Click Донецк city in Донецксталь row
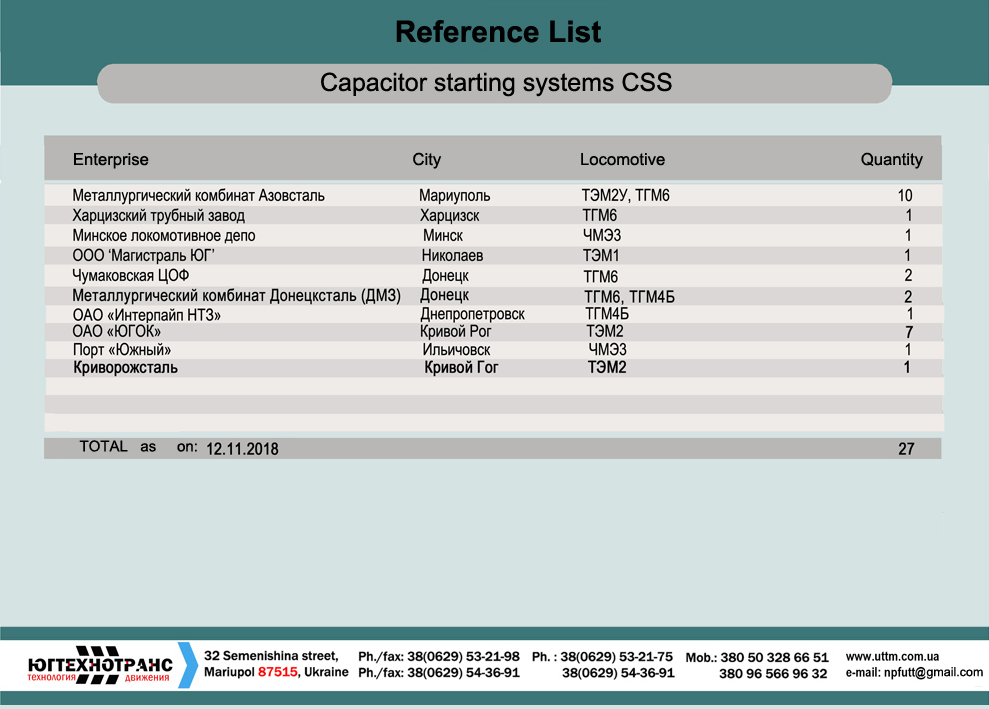Screen dimensions: 989x709 tap(445, 295)
